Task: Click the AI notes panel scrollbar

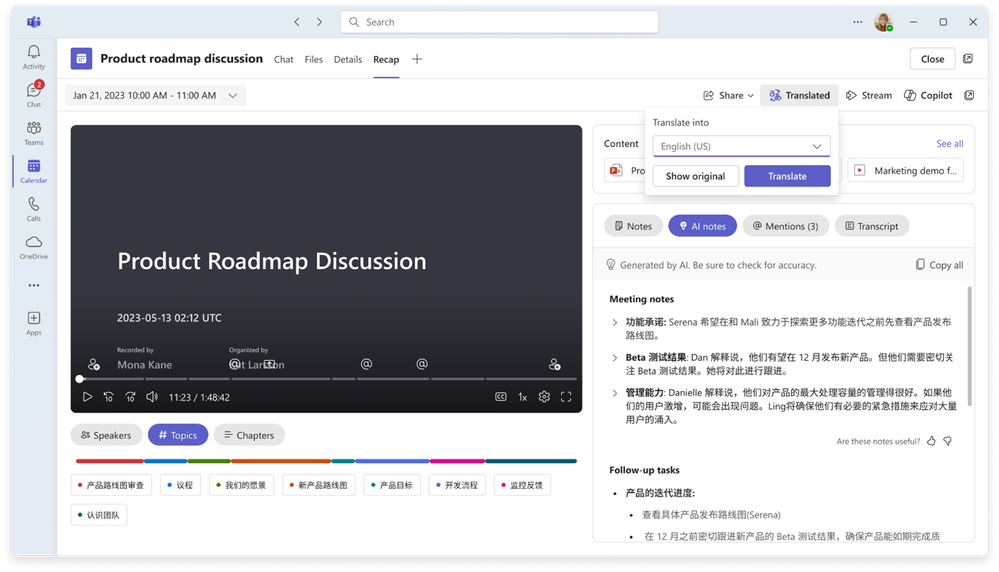Action: click(x=970, y=346)
